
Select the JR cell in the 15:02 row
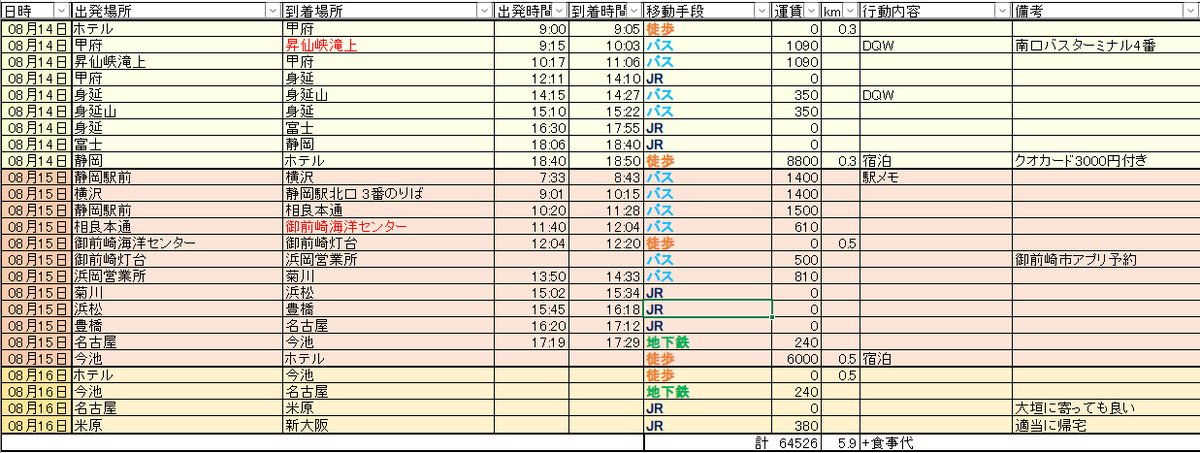(708, 293)
